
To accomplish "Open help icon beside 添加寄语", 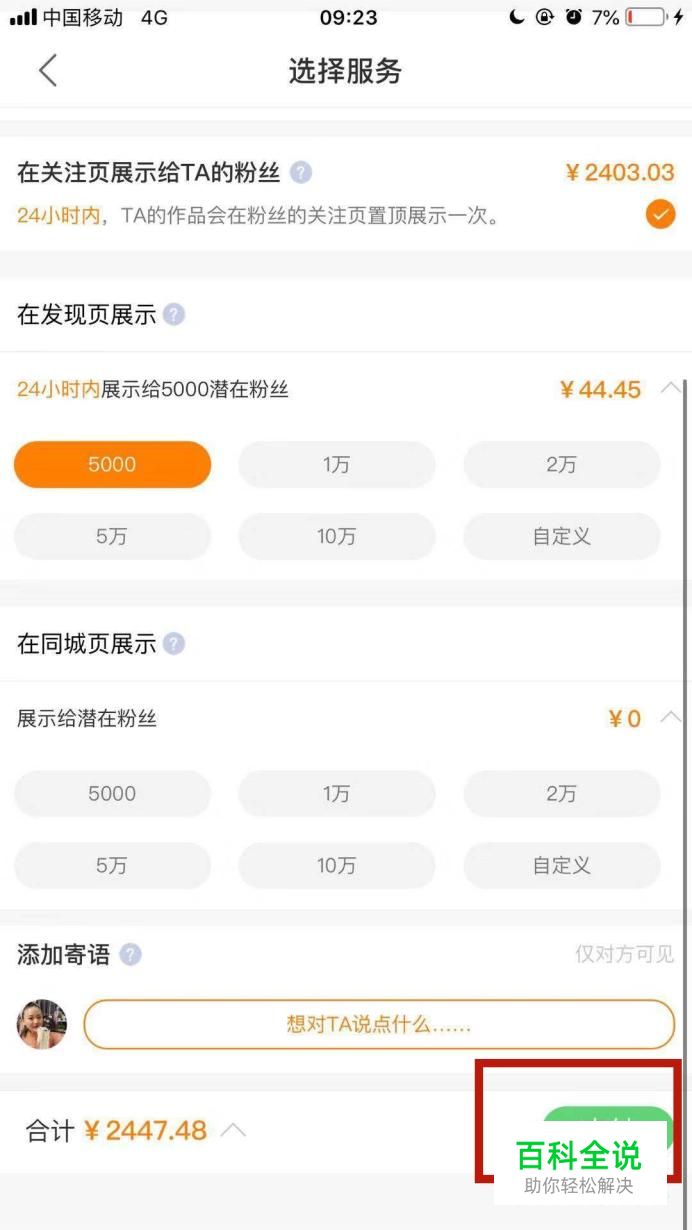I will pos(130,955).
